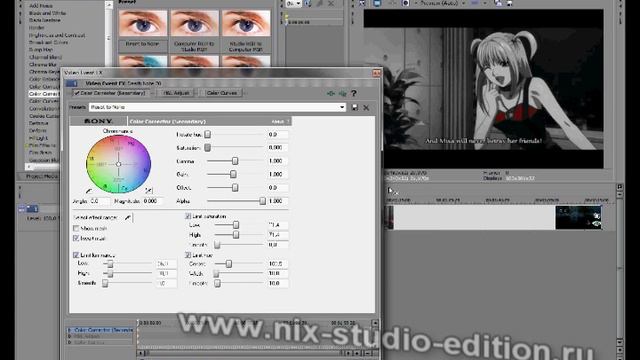Select Computer RGB to Studio RGB preset thumbnail
640x360 pixels.
coord(194,23)
